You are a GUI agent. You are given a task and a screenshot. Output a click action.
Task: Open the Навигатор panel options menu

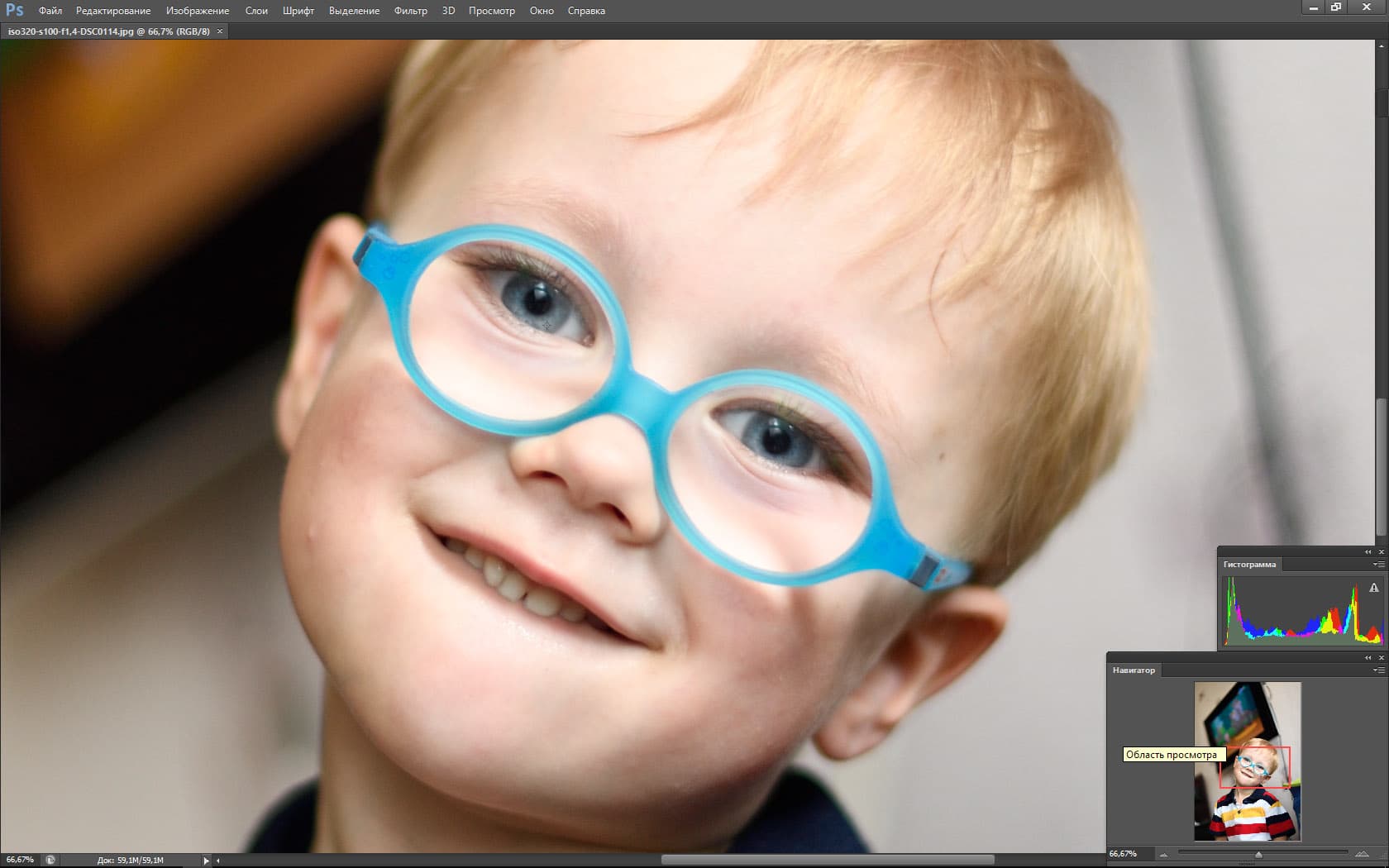point(1378,670)
